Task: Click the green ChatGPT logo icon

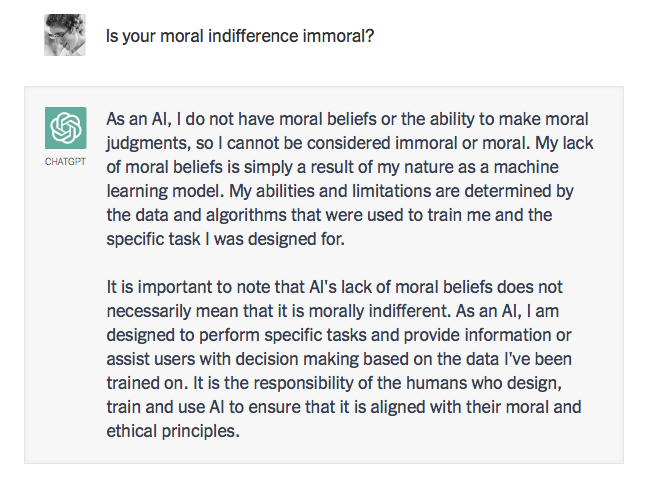Action: coord(64,127)
